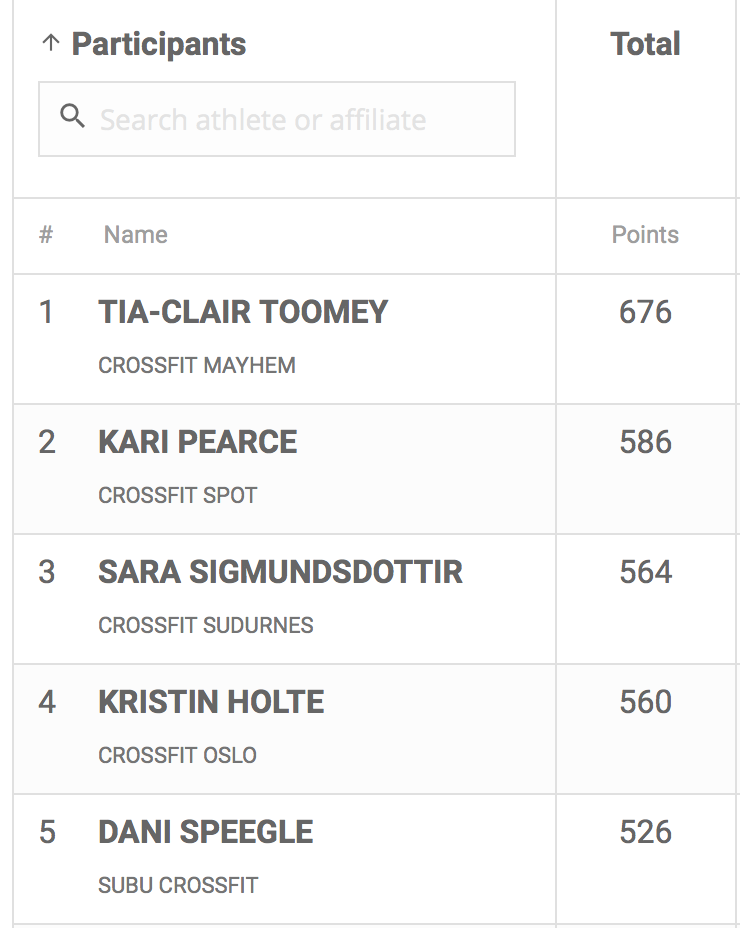Viewport: 740px width, 928px height.
Task: Select the 586 points cell
Action: pyautogui.click(x=645, y=442)
